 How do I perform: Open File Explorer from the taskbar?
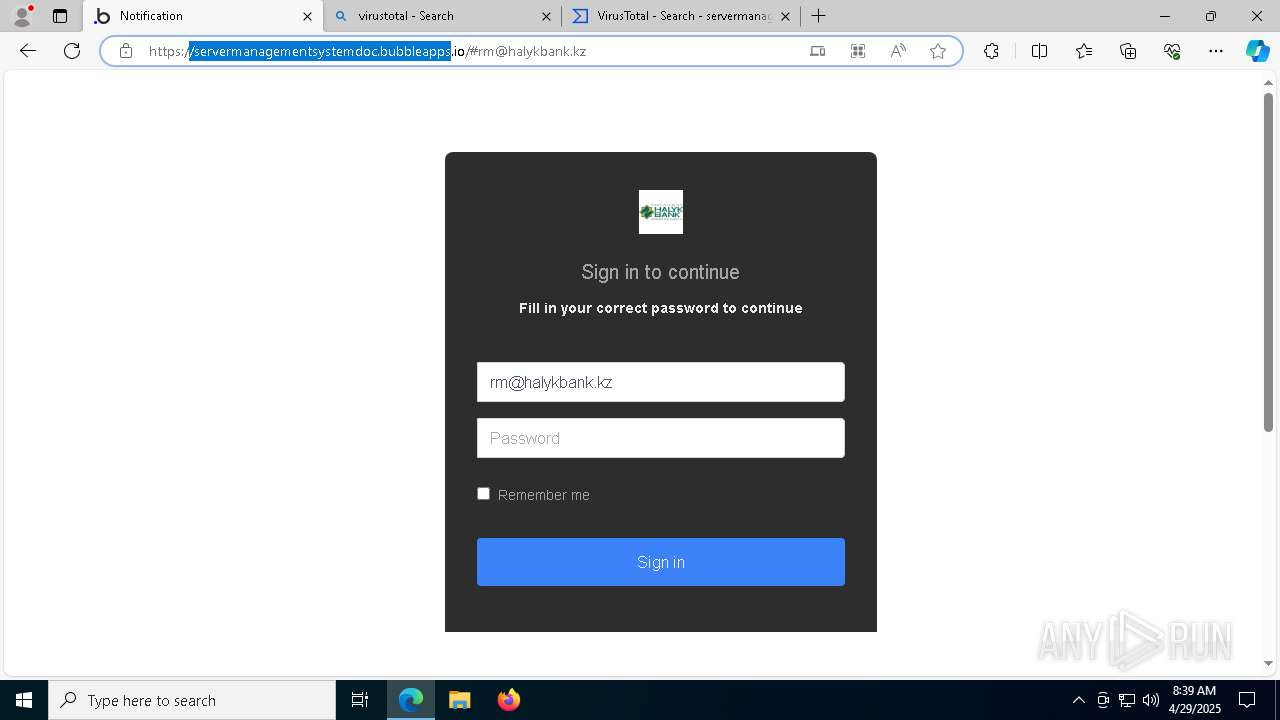coord(459,700)
